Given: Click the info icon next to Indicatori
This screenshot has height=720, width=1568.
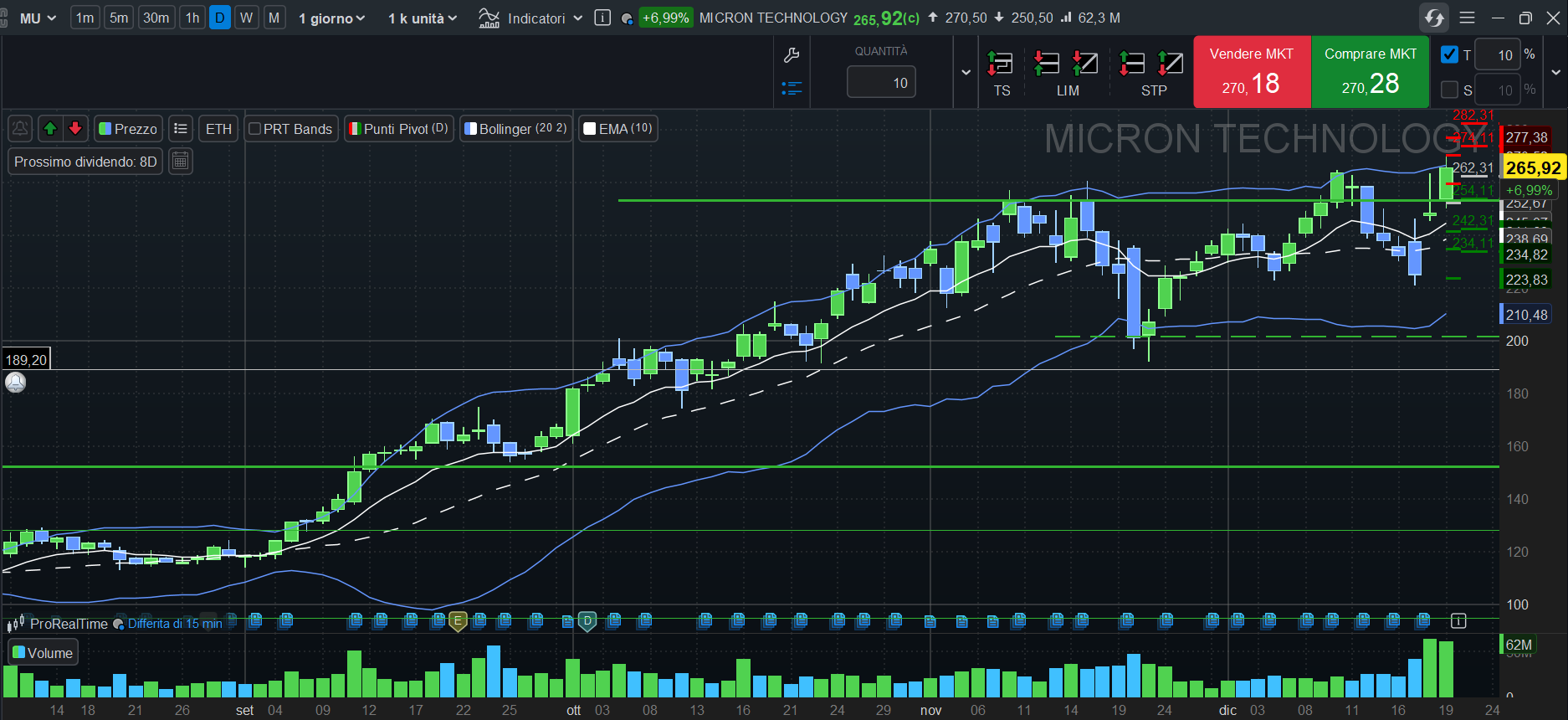Looking at the screenshot, I should pos(602,18).
